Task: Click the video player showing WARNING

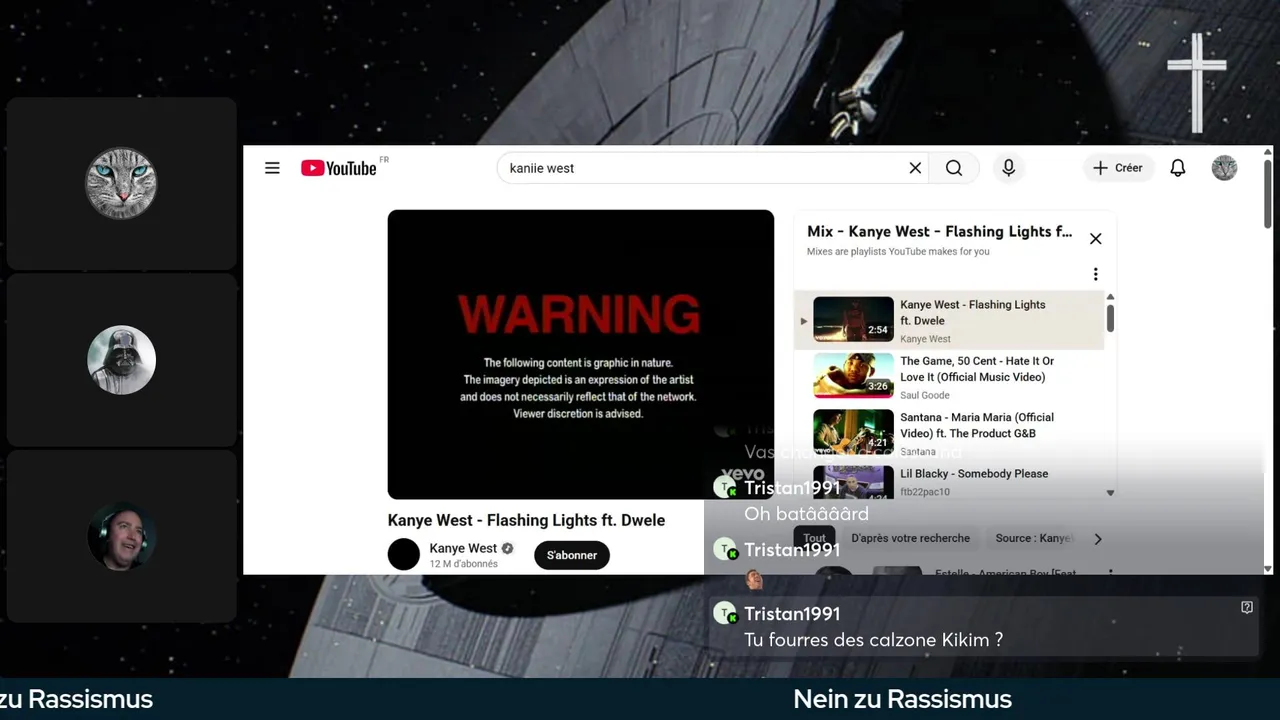Action: 581,354
